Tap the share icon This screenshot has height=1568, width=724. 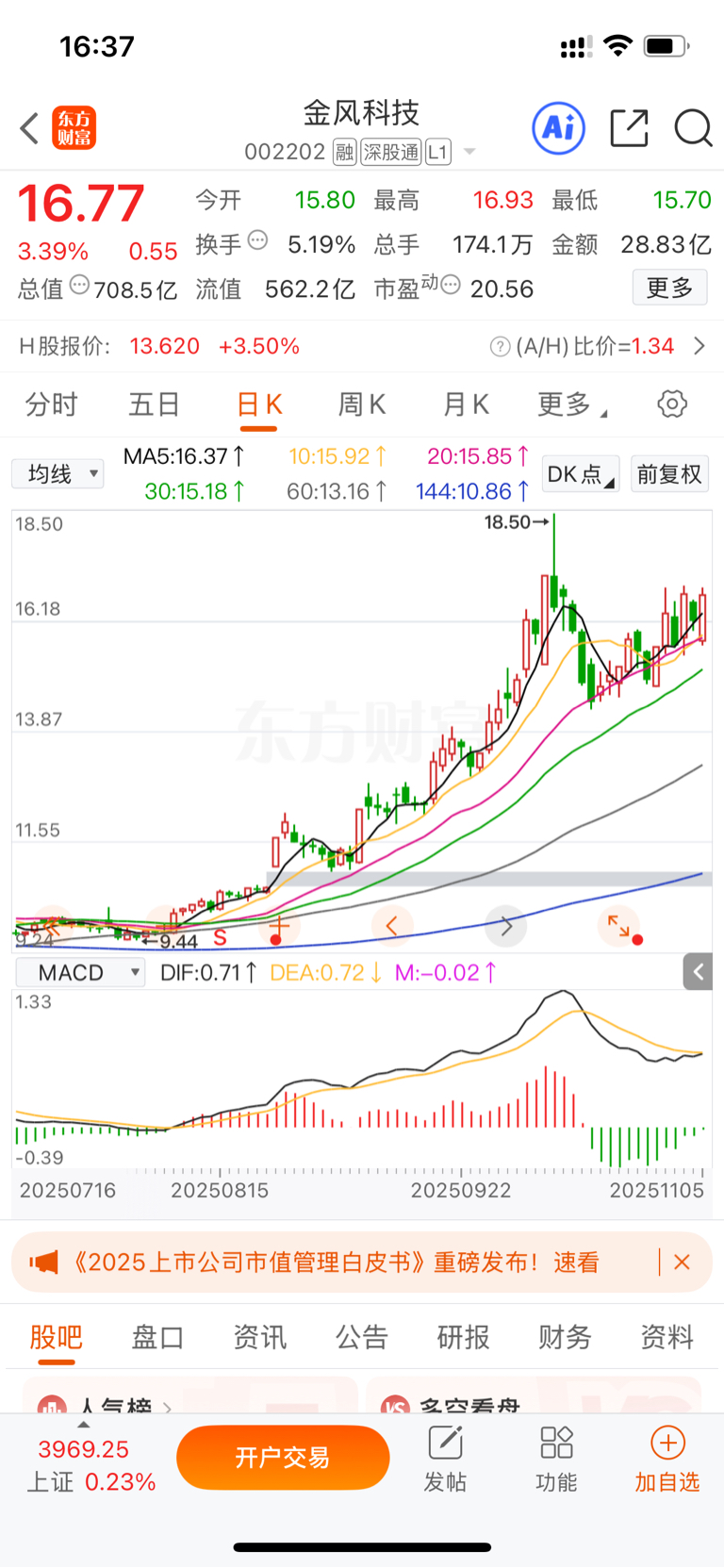629,128
